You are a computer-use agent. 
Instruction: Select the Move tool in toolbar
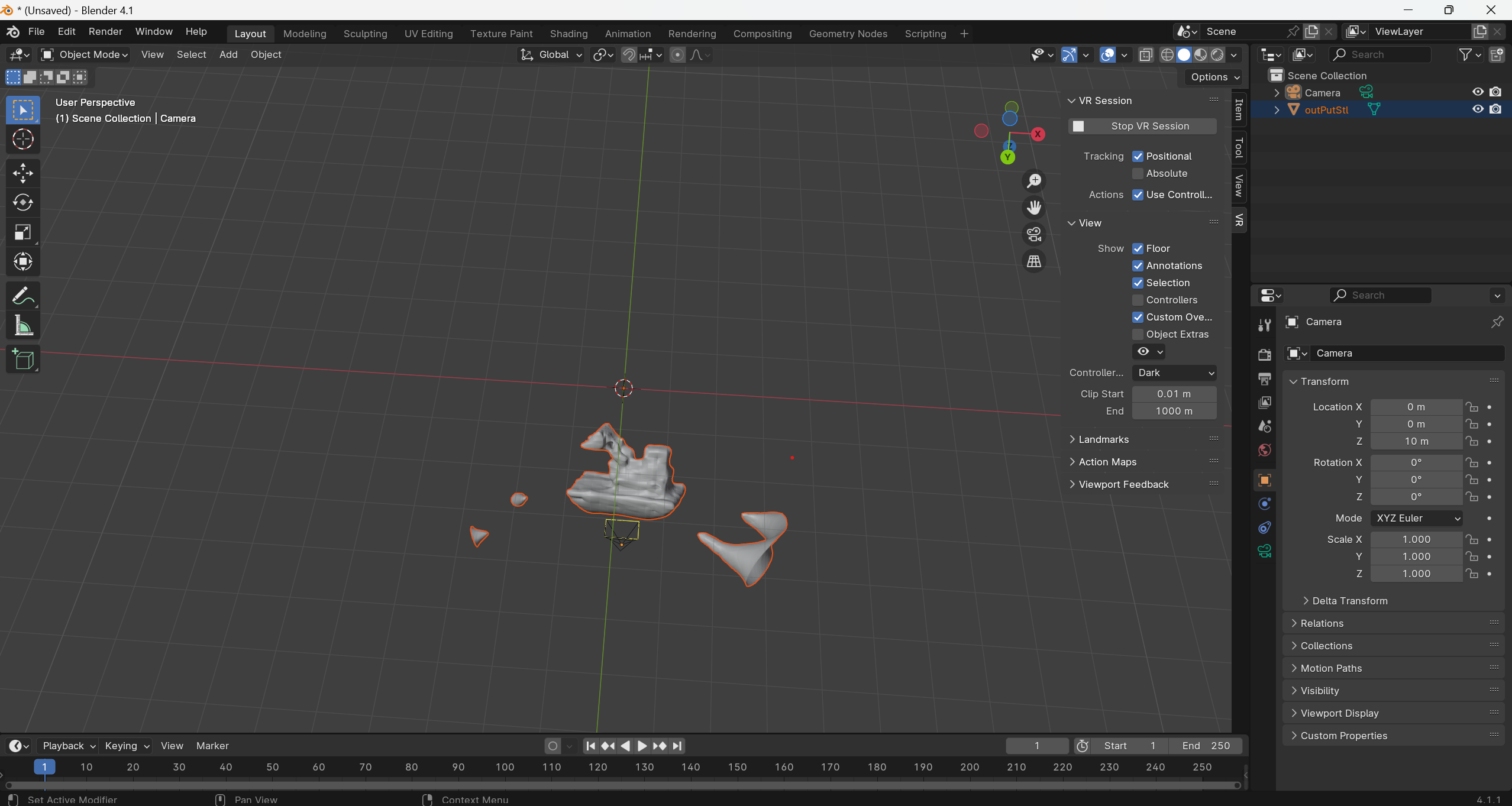[22, 173]
